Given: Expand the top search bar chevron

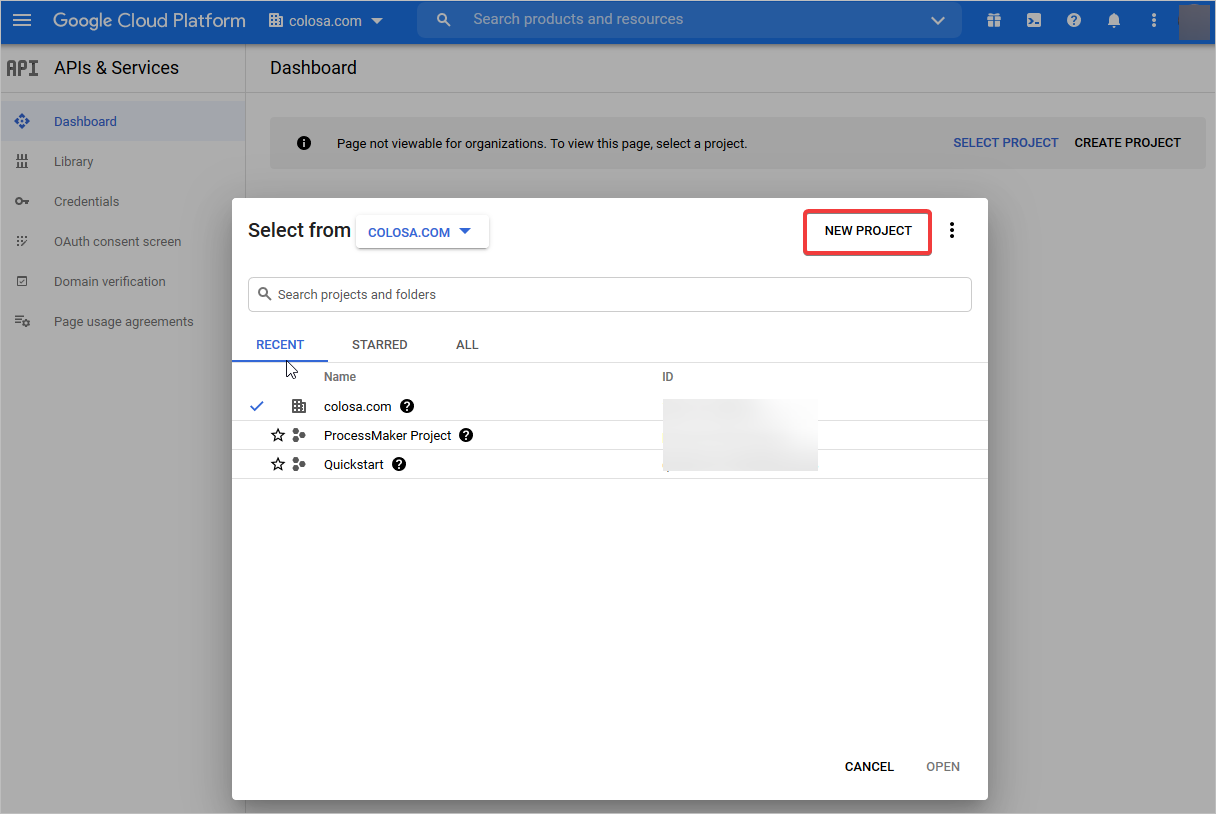Looking at the screenshot, I should click(x=937, y=20).
